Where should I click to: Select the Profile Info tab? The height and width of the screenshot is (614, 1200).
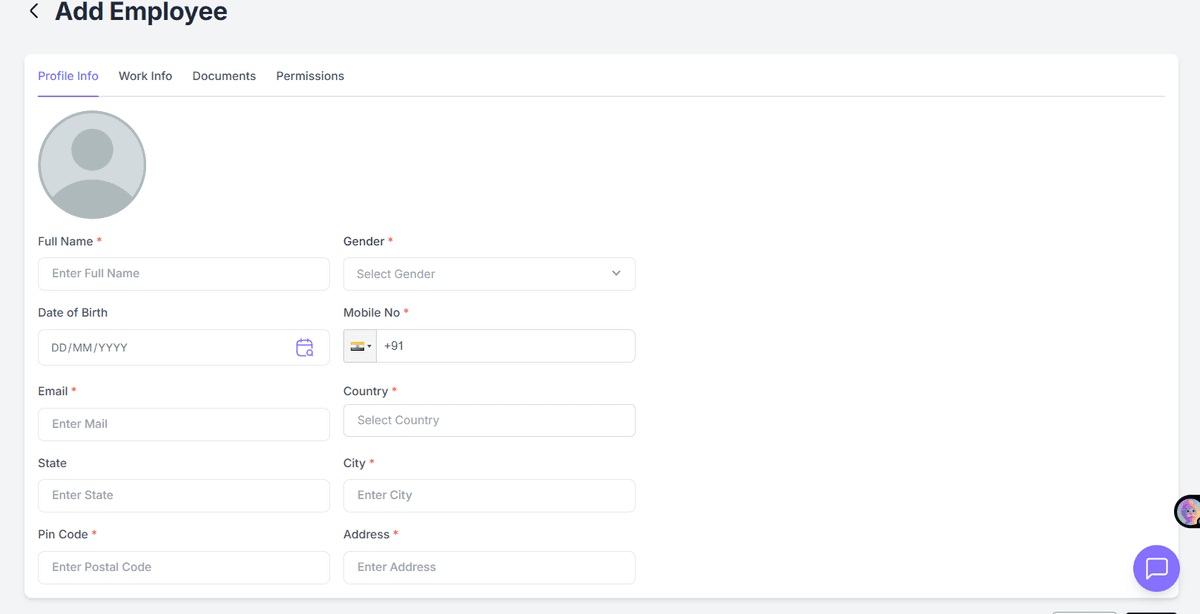point(67,75)
